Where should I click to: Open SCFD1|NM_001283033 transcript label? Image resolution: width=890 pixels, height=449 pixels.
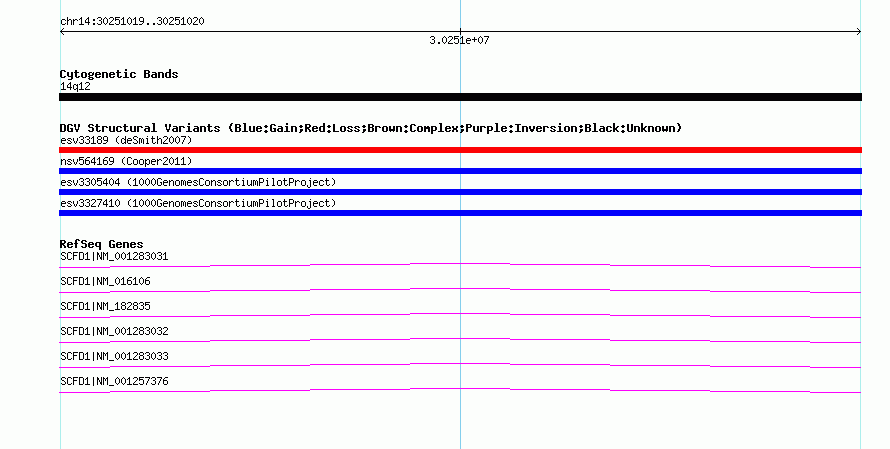click(114, 356)
